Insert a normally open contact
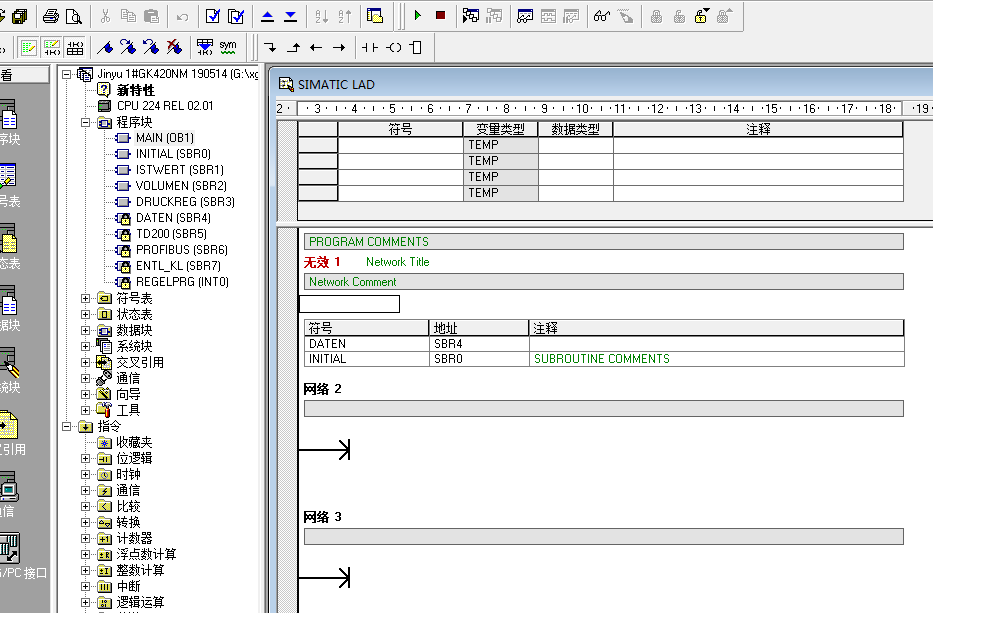 pyautogui.click(x=370, y=47)
